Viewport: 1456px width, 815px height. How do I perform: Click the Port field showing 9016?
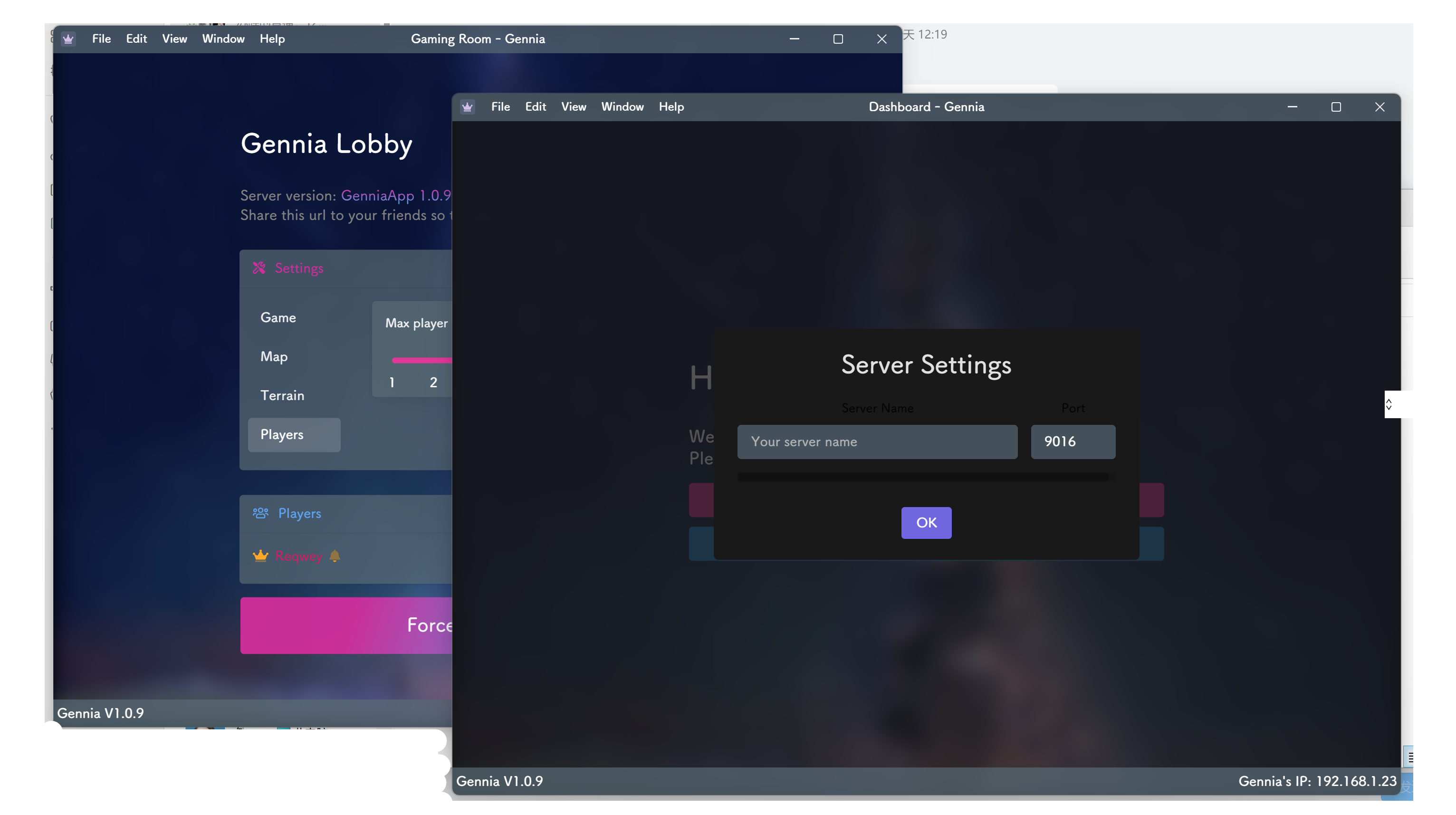coord(1072,442)
